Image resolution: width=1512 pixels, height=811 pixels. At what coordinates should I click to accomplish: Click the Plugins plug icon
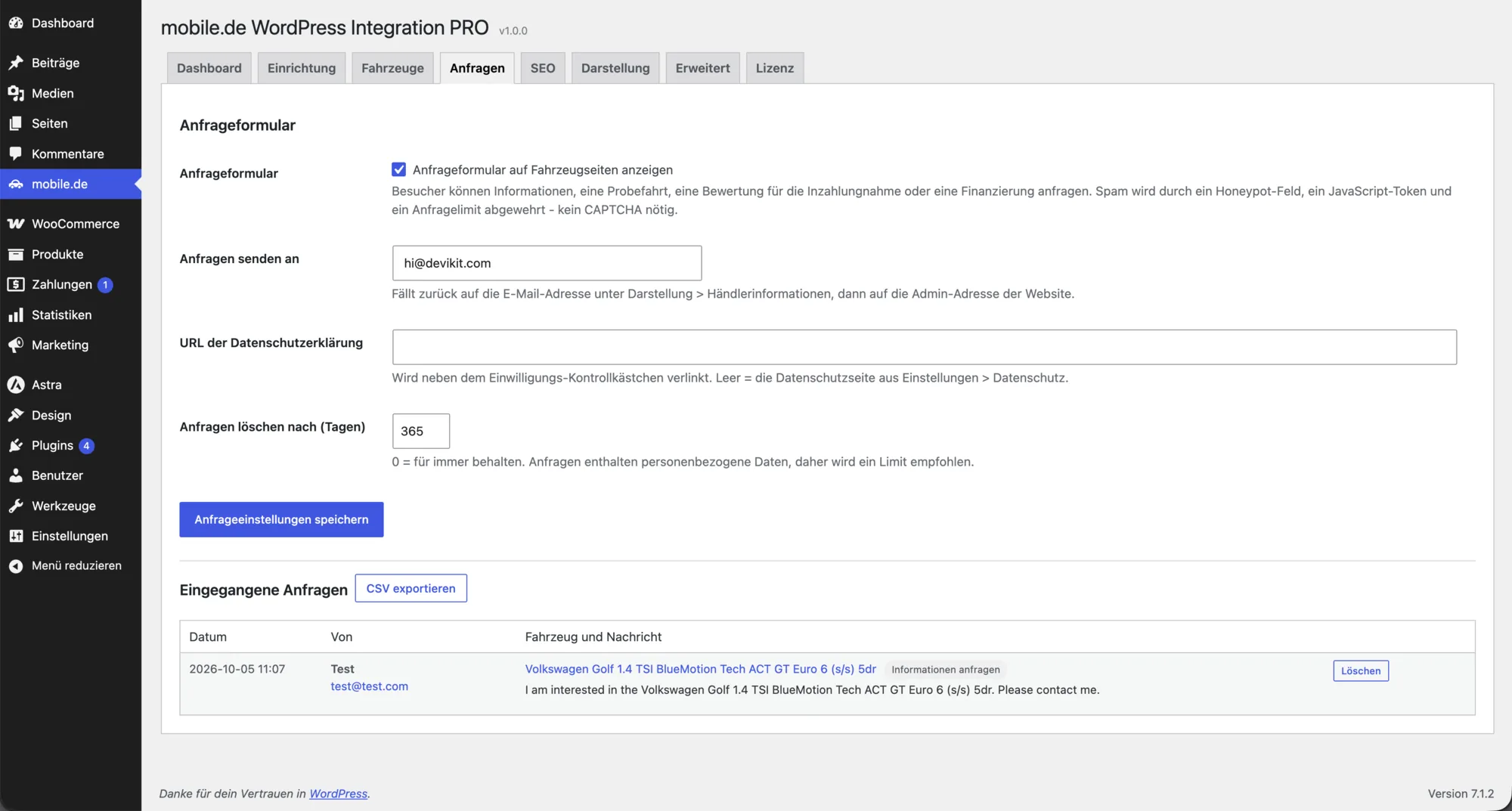[16, 445]
